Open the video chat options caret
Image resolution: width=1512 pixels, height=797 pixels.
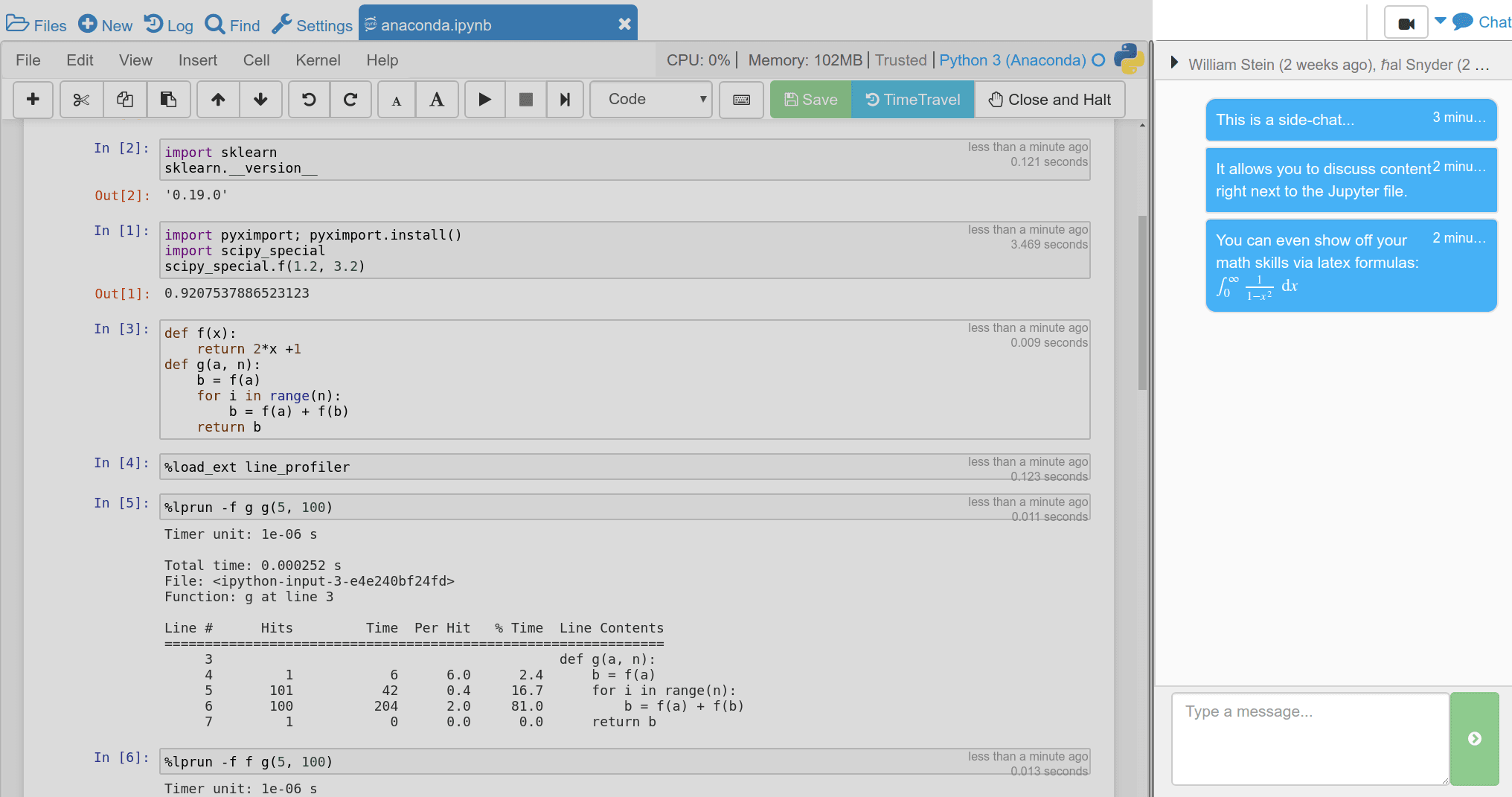click(x=1441, y=22)
